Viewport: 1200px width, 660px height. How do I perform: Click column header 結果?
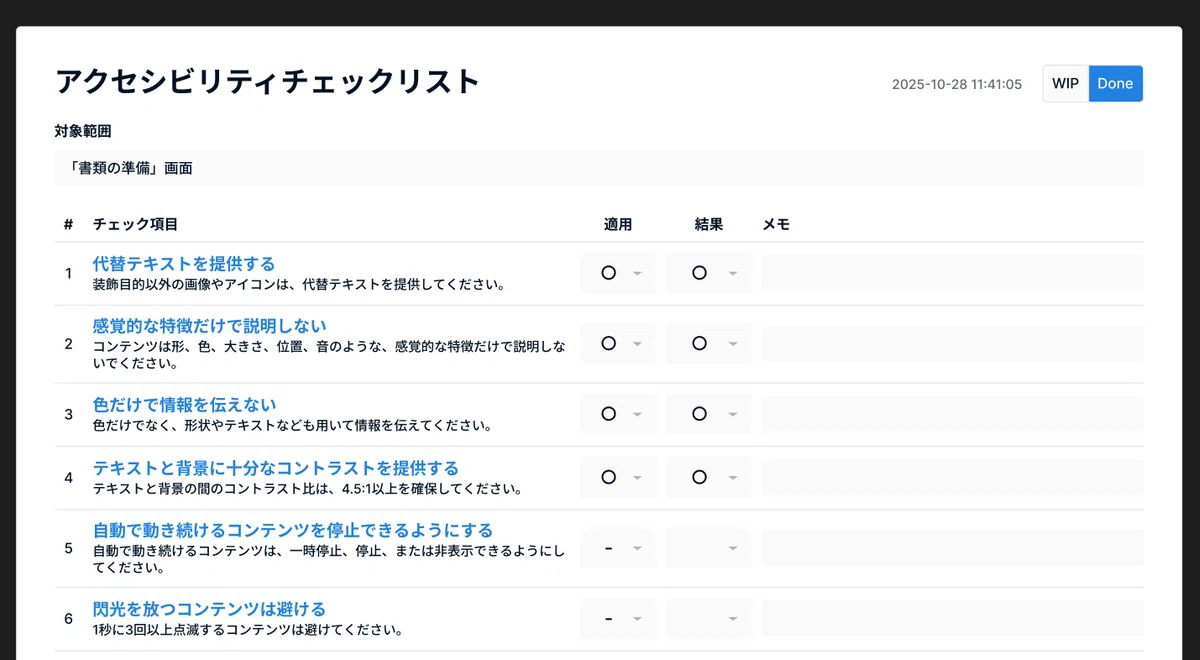tap(709, 225)
